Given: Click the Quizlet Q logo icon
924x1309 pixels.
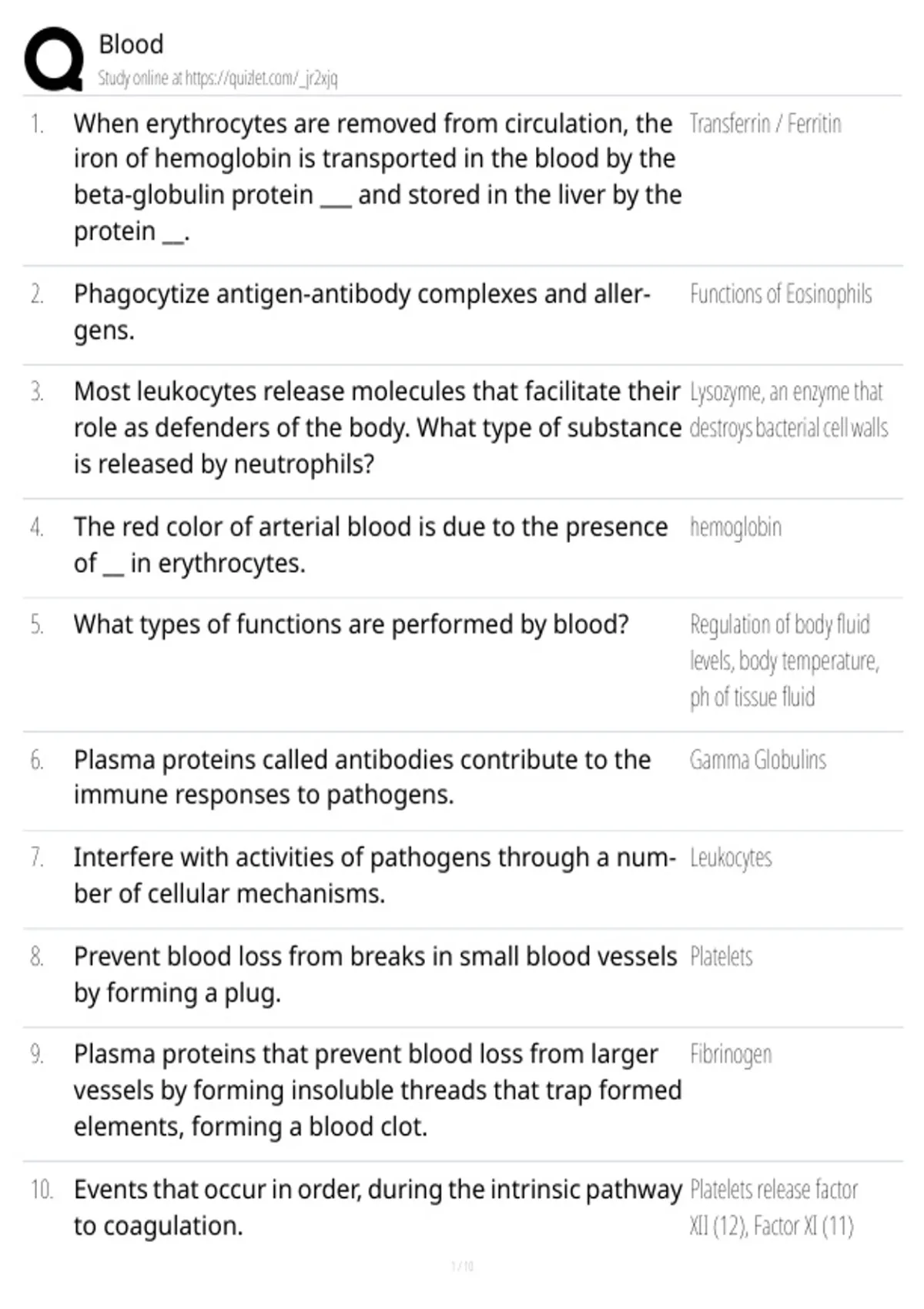Looking at the screenshot, I should coord(54,59).
